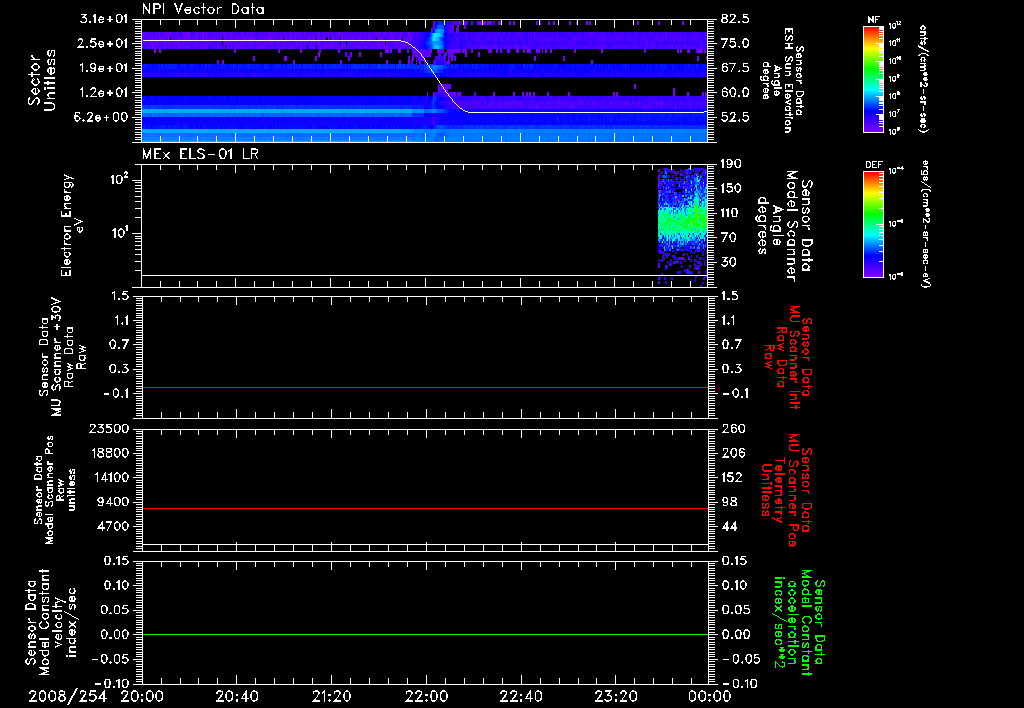Click the "22:40" time tick label
Image resolution: width=1024 pixels, height=708 pixels.
click(x=520, y=696)
